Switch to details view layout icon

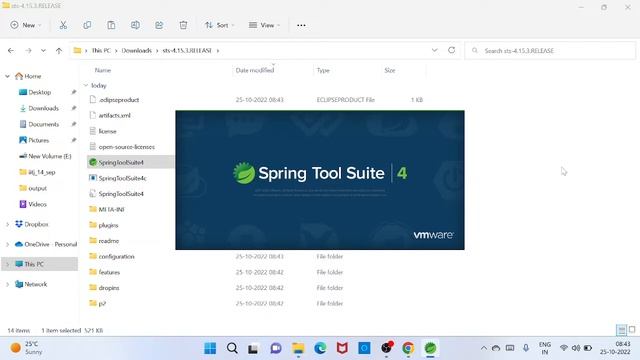[x=621, y=330]
